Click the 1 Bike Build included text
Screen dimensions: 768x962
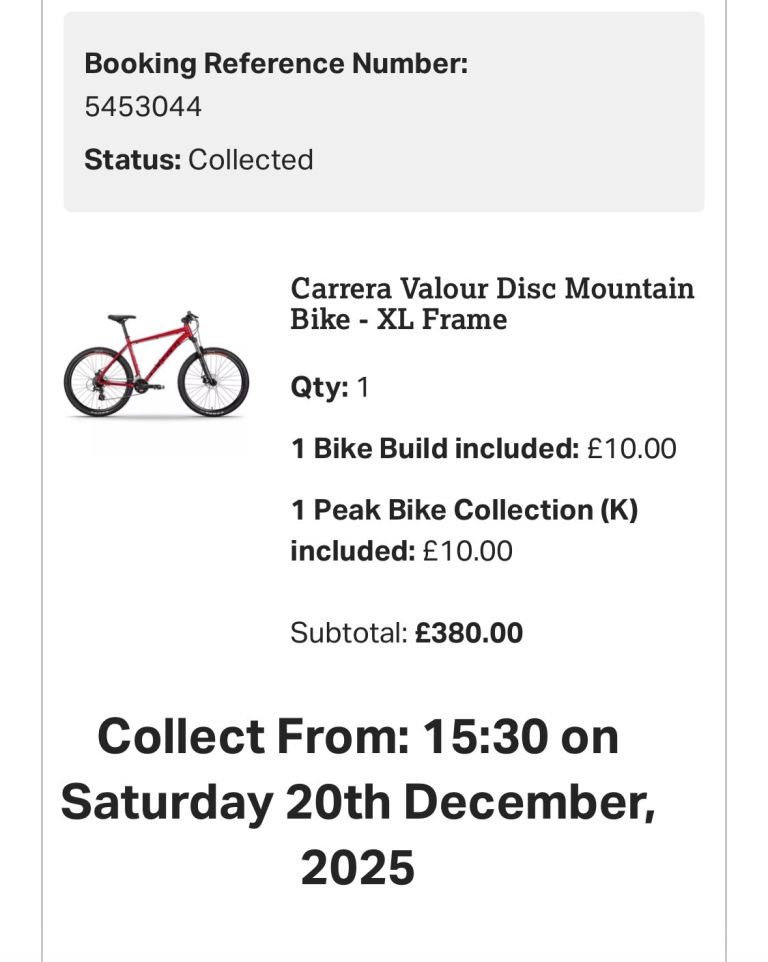[435, 449]
